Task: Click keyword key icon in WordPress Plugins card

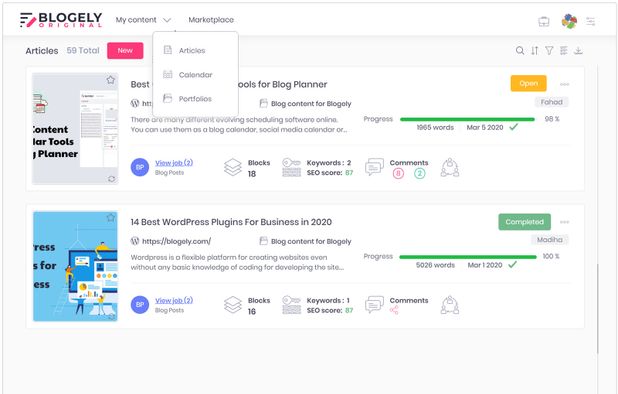Action: 292,305
